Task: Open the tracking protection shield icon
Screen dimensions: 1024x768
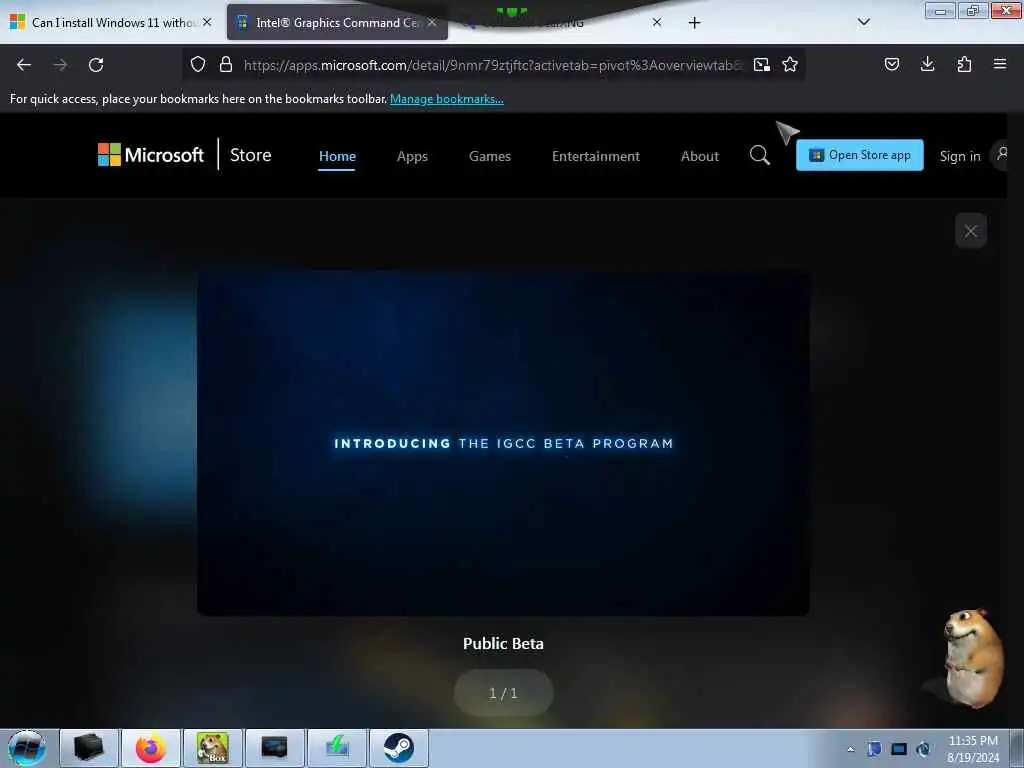Action: point(198,64)
